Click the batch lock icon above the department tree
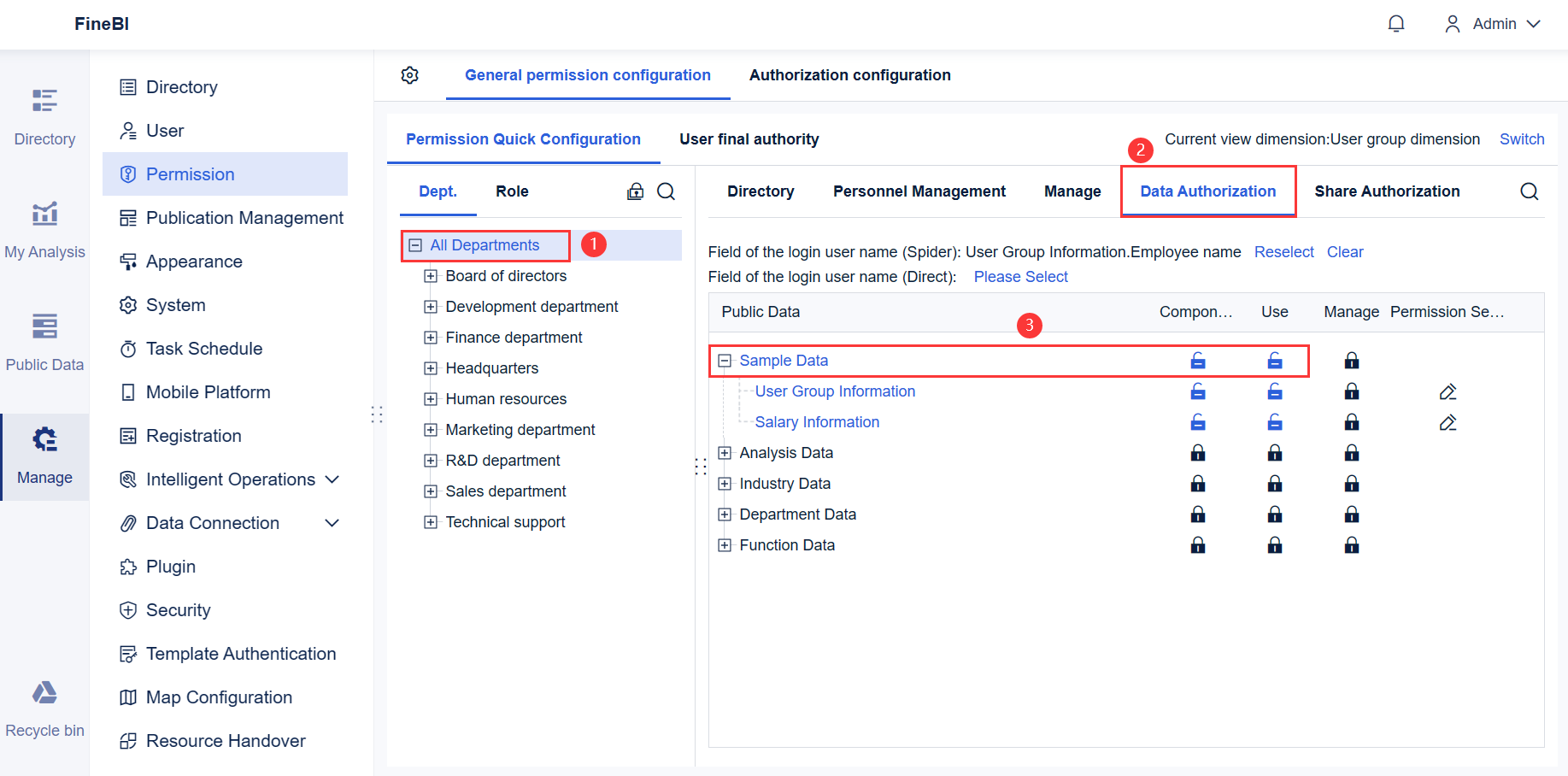Viewport: 1568px width, 776px height. pyautogui.click(x=635, y=191)
